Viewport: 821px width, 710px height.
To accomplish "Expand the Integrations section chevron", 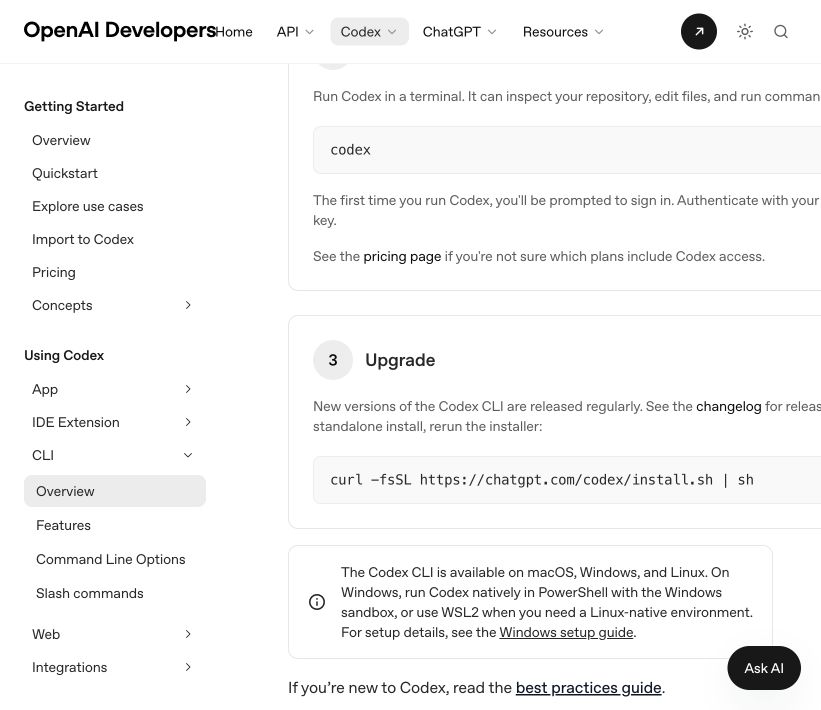I will pos(188,667).
